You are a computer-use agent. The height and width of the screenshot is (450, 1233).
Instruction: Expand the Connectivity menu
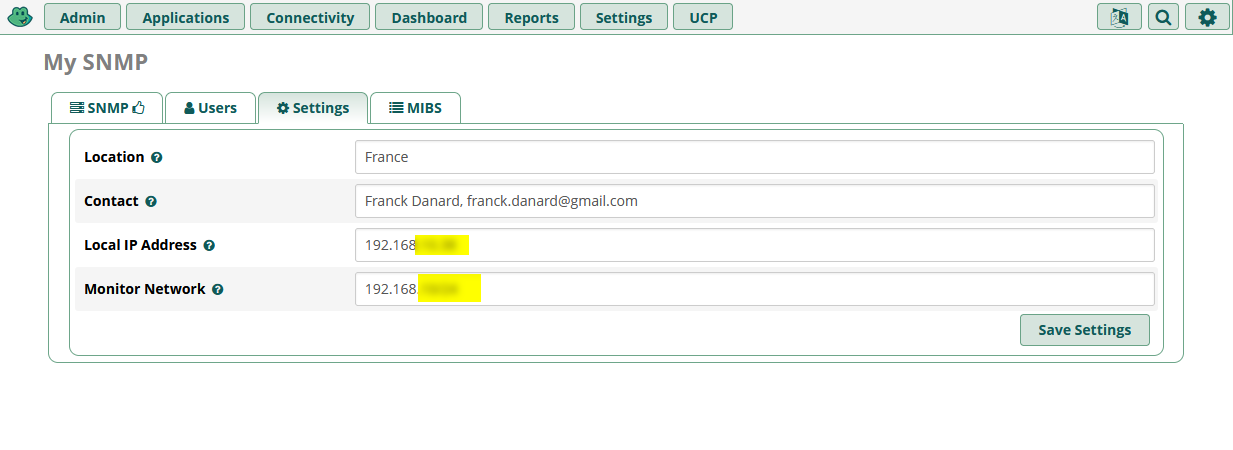pos(310,17)
